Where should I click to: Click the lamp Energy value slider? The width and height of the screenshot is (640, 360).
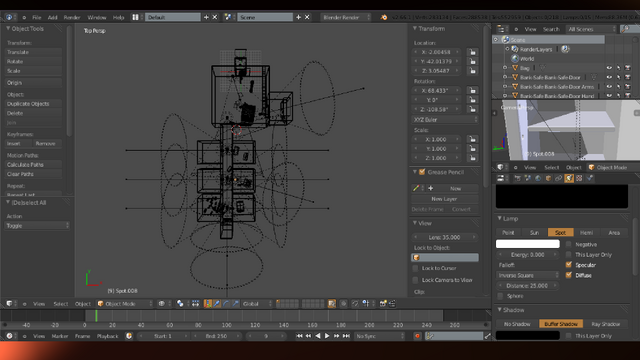(527, 254)
